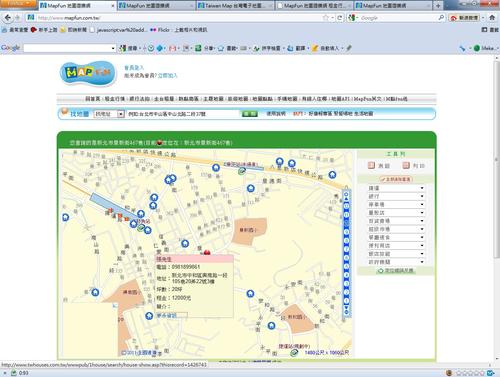Click the blue house marker near 景美街
500x377 pixels.
tap(251, 189)
